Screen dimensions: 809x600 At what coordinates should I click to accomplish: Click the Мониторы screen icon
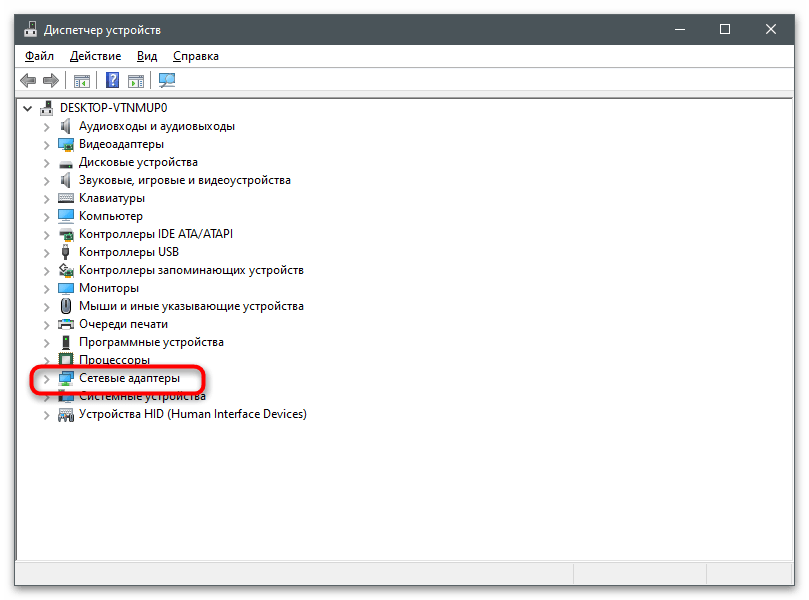[x=66, y=288]
